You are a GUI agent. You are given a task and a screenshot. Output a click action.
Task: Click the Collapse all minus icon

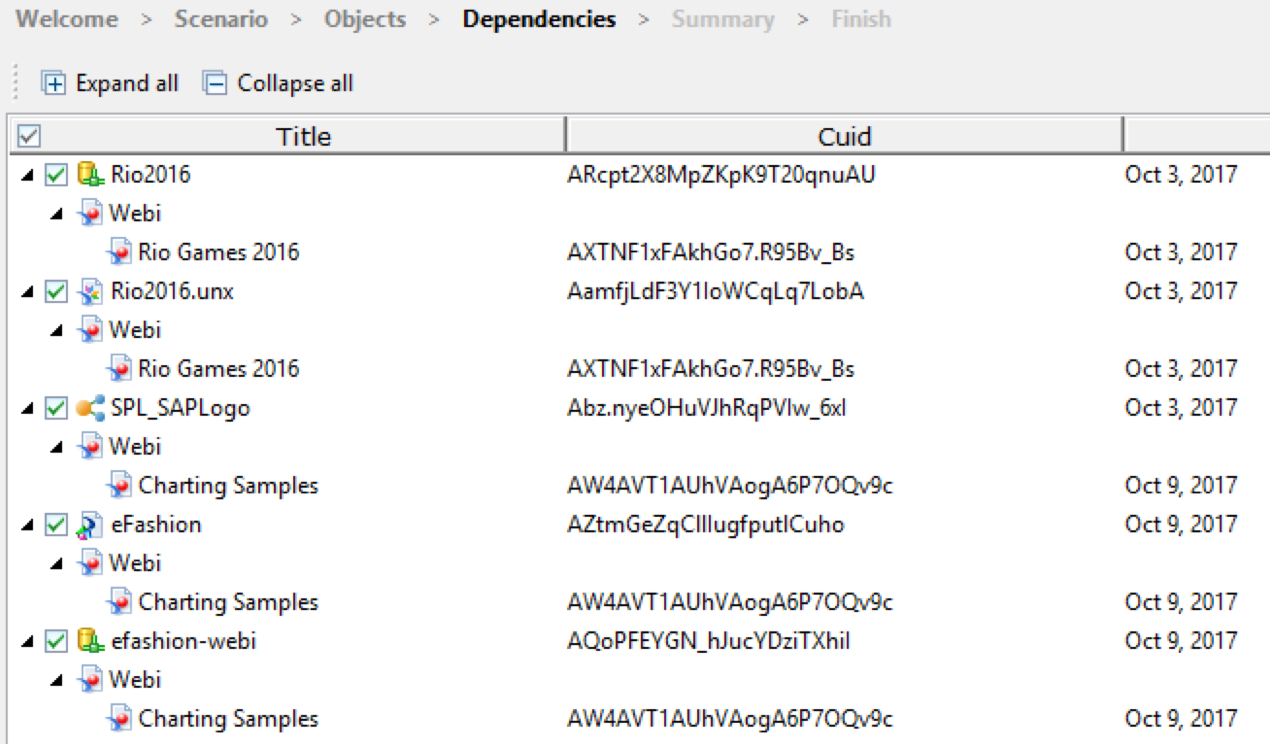point(215,84)
